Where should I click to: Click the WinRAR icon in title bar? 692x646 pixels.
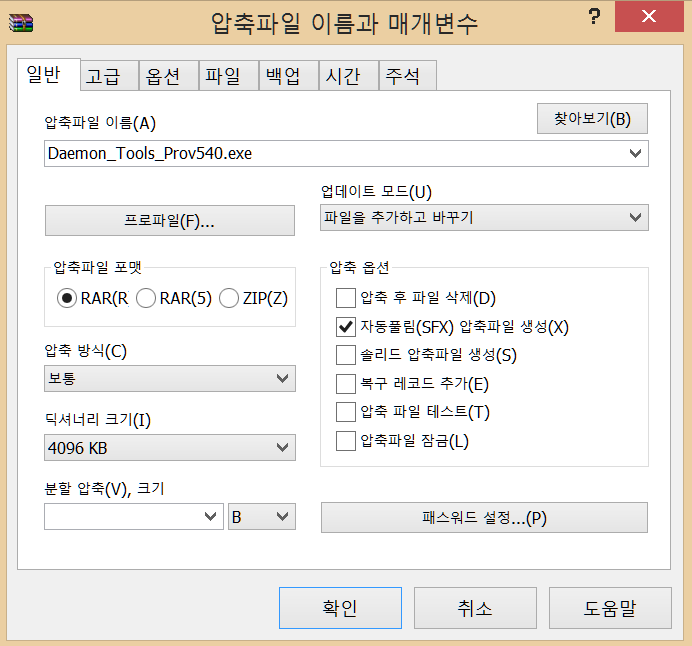click(x=21, y=23)
